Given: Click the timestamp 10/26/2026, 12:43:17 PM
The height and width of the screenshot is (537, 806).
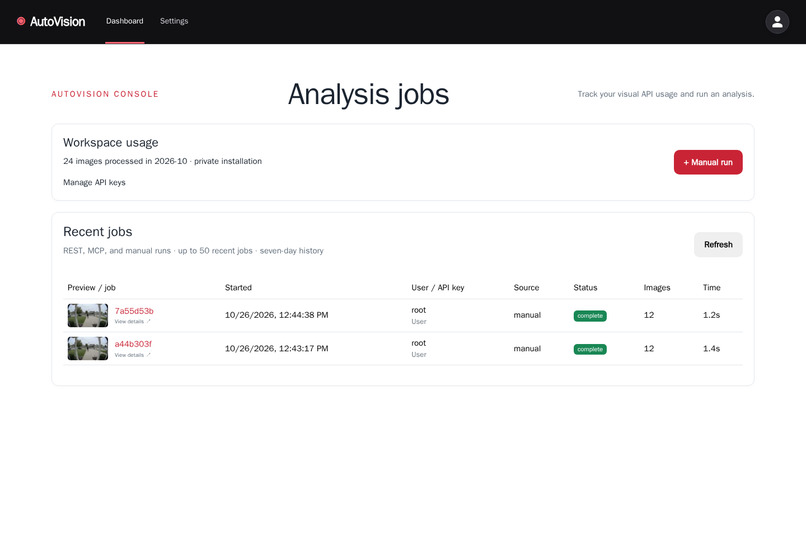Looking at the screenshot, I should [x=277, y=348].
